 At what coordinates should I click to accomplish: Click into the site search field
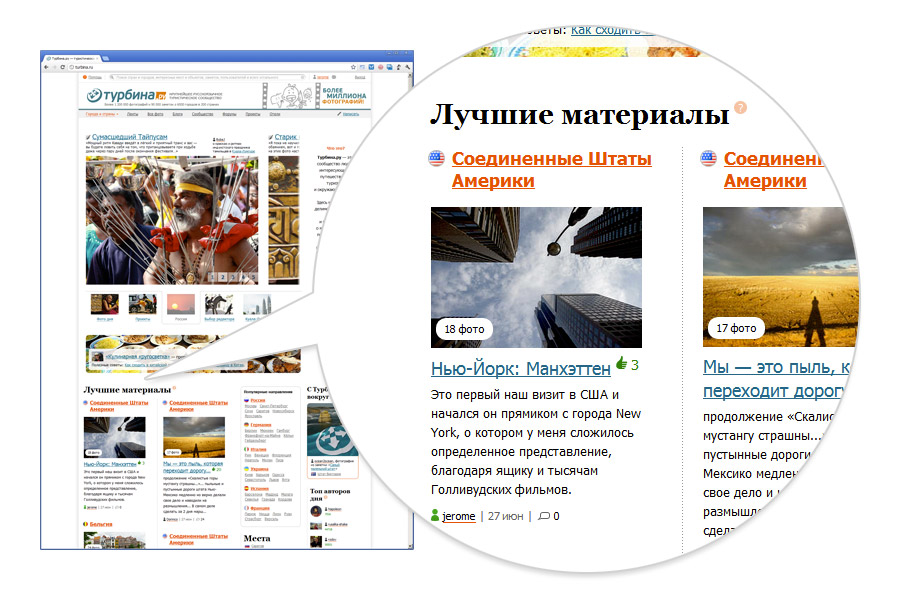[210, 77]
